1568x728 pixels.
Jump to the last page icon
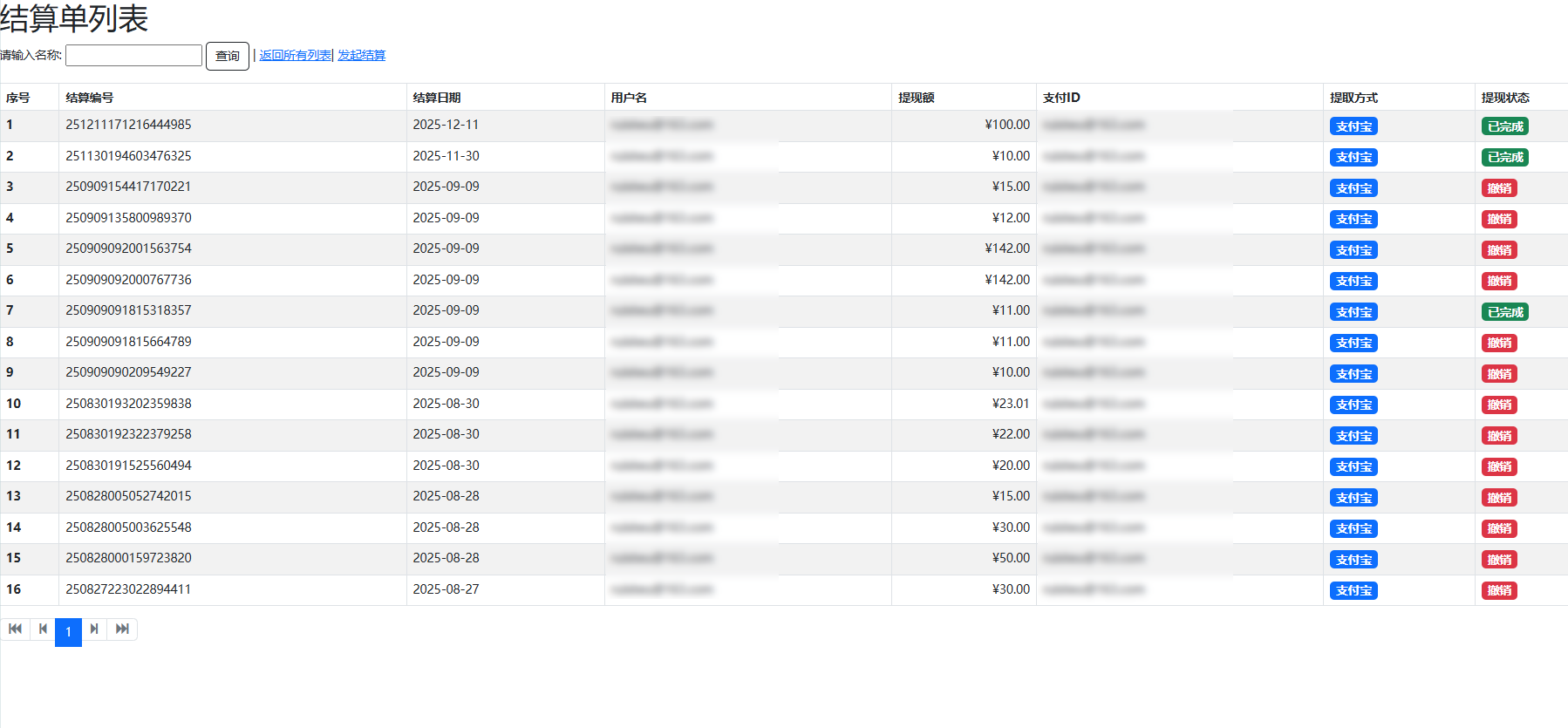tap(122, 629)
